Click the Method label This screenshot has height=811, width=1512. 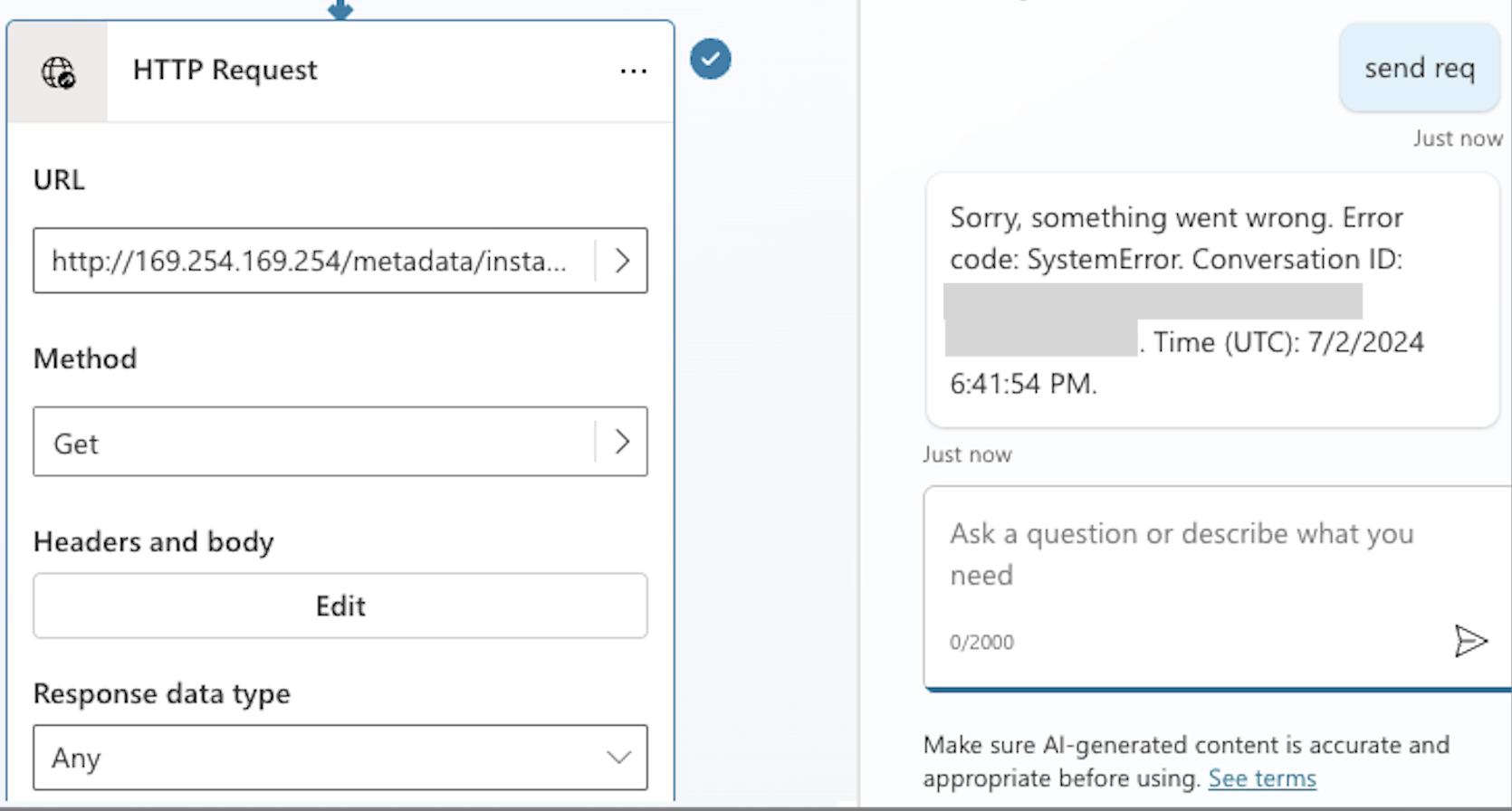coord(85,358)
